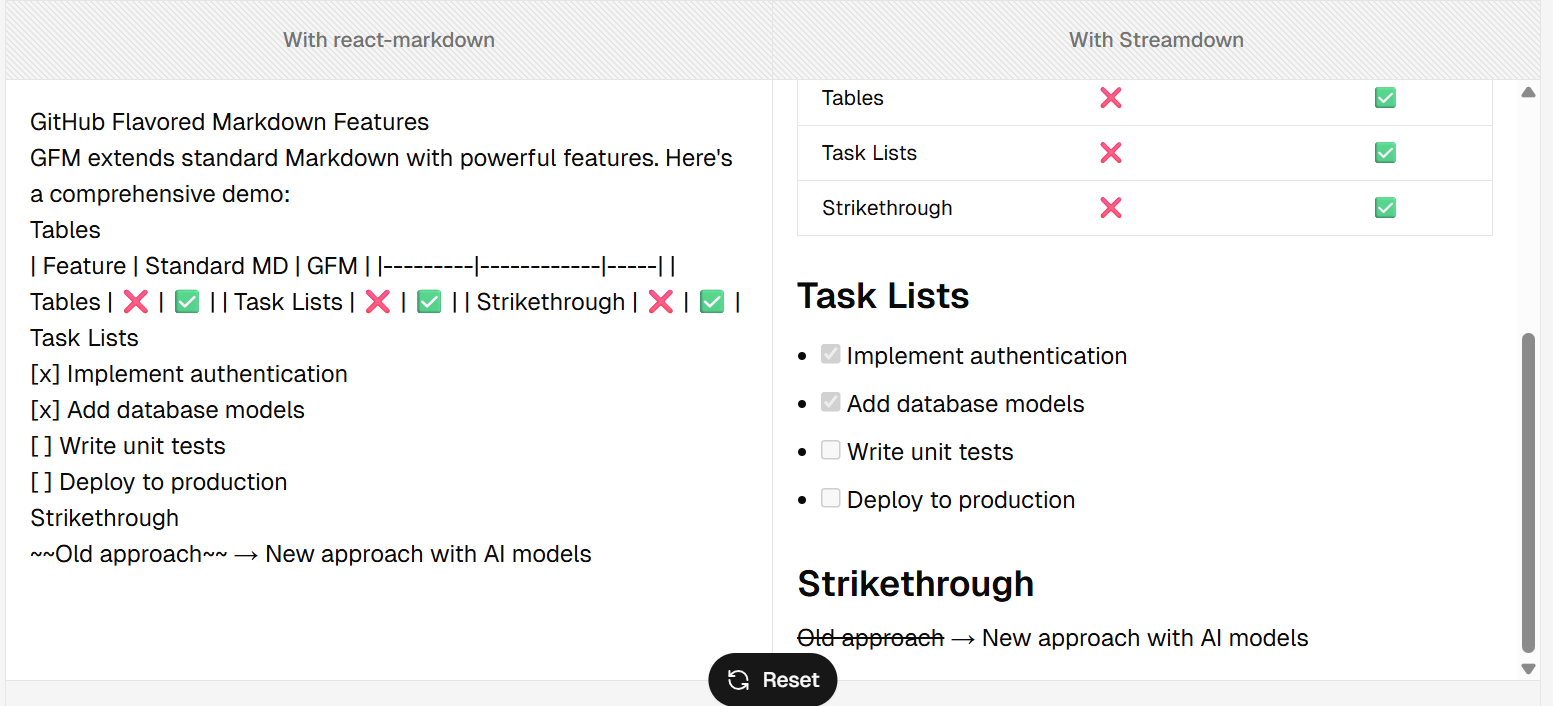Check the Deploy to production checkbox
This screenshot has height=706, width=1553.
(830, 498)
